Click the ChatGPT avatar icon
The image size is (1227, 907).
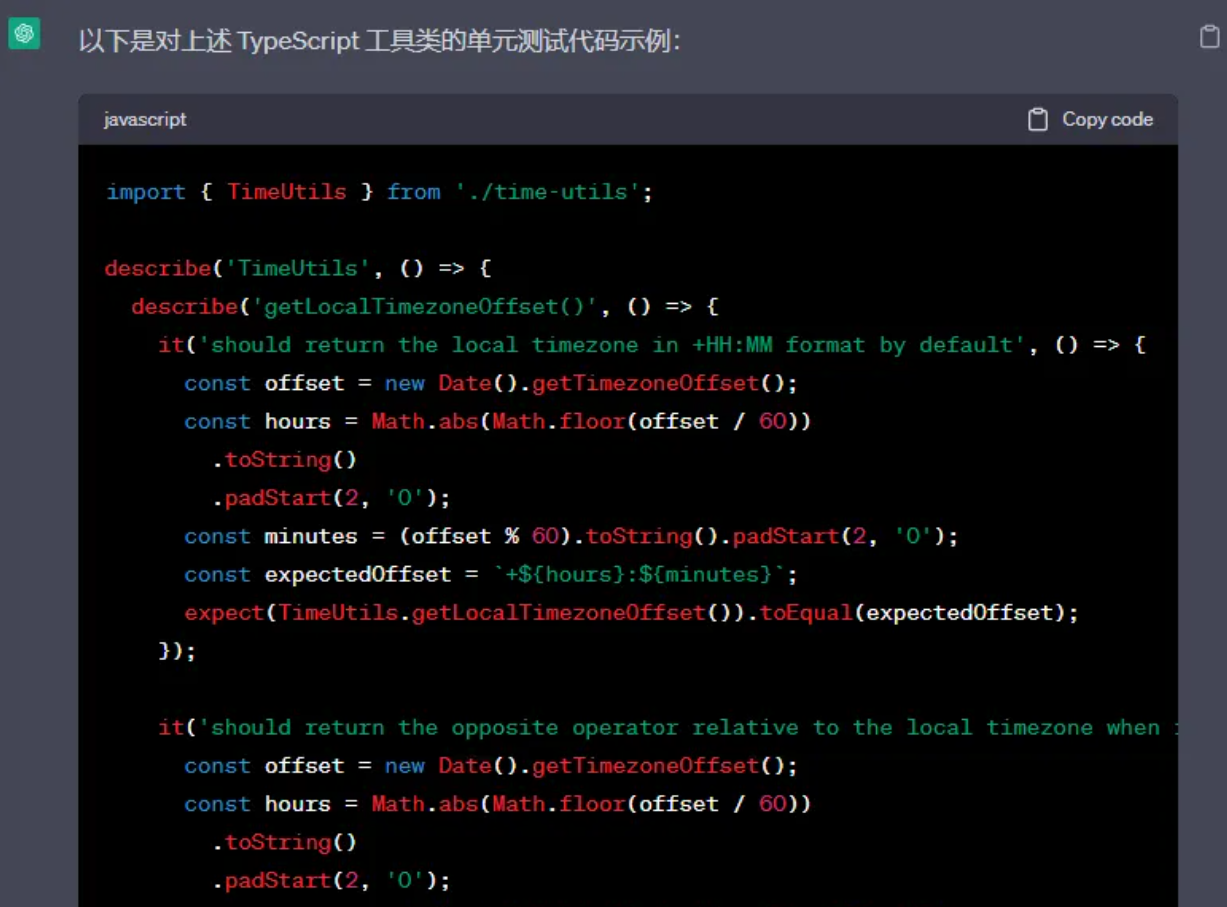[24, 34]
